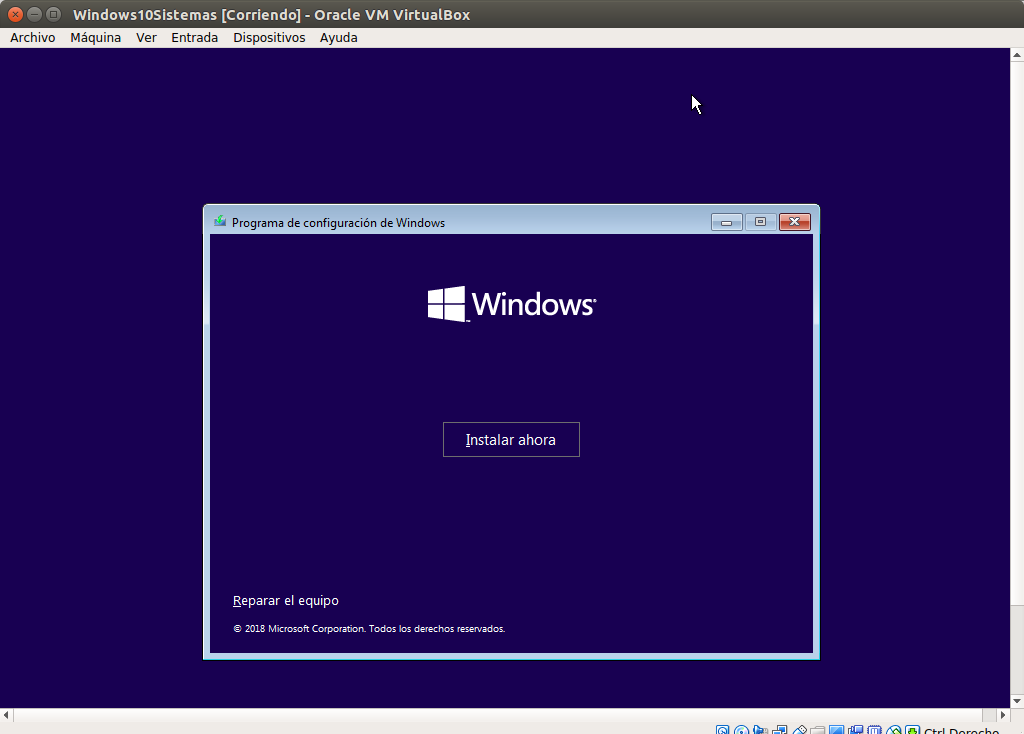Image resolution: width=1024 pixels, height=734 pixels.
Task: Click the USB devices status icon
Action: coord(799,730)
